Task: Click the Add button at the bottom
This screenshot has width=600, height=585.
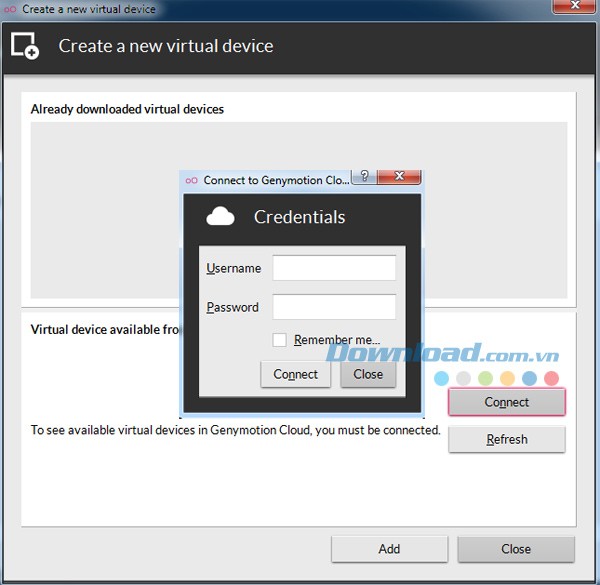Action: (389, 548)
